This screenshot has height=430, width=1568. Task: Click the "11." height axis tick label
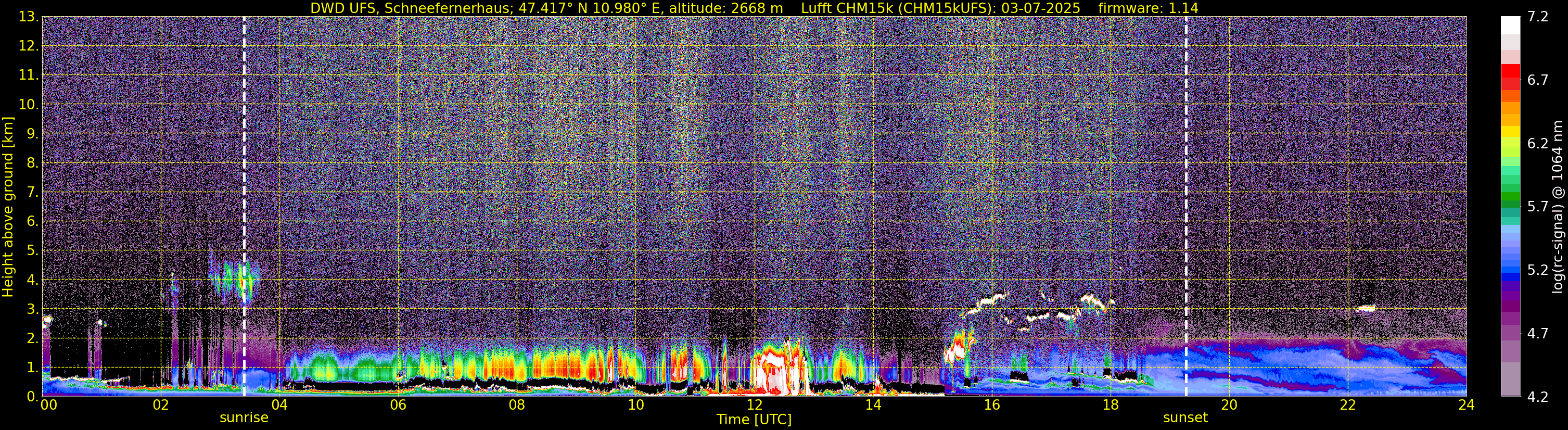(28, 75)
